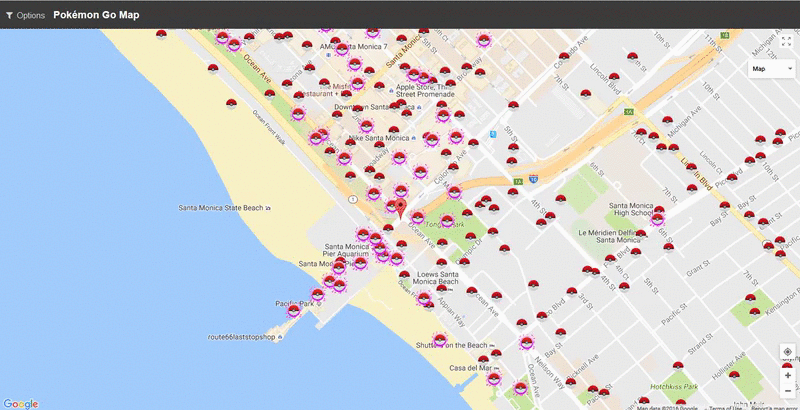Select Pokéstop in park east of Hollister Ave

pos(734,375)
